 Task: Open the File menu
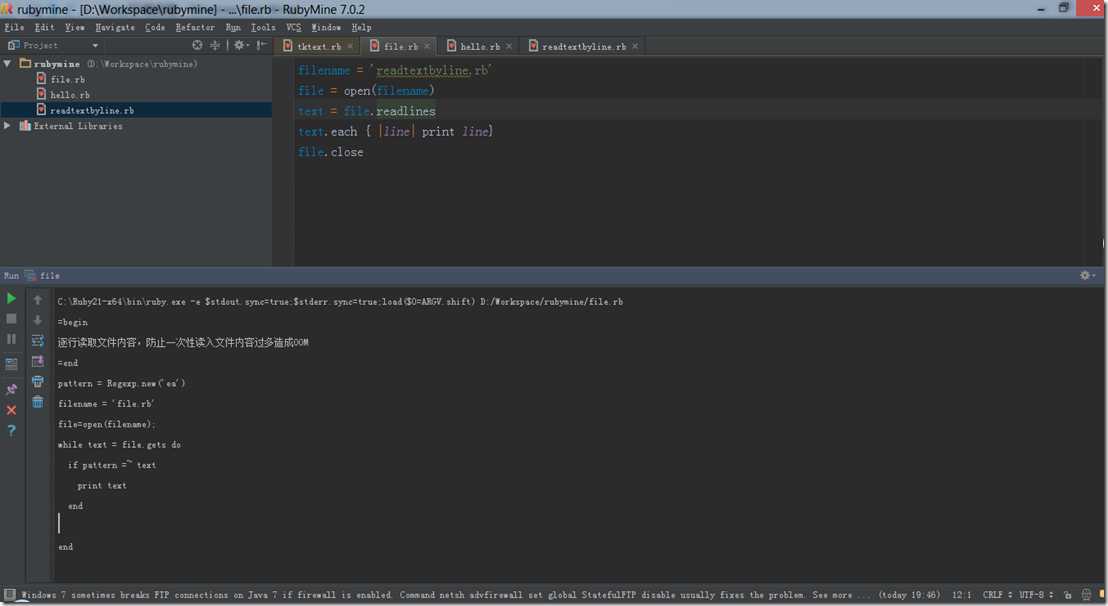tap(14, 28)
